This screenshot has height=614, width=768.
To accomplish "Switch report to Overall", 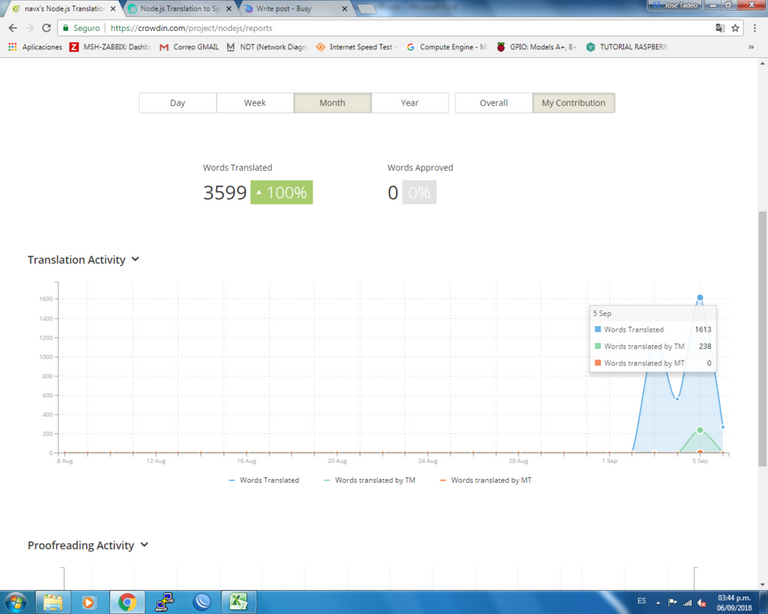I will point(494,103).
